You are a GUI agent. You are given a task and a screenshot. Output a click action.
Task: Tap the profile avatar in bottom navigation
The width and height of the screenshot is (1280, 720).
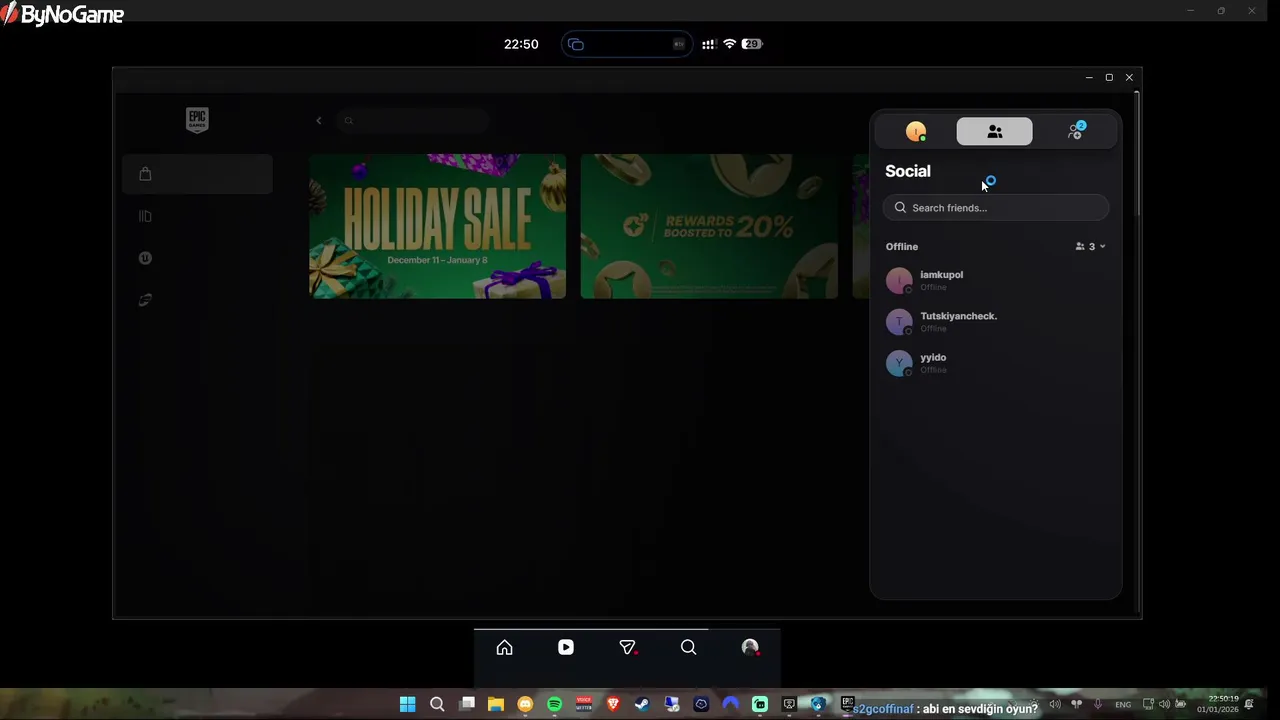(x=750, y=648)
